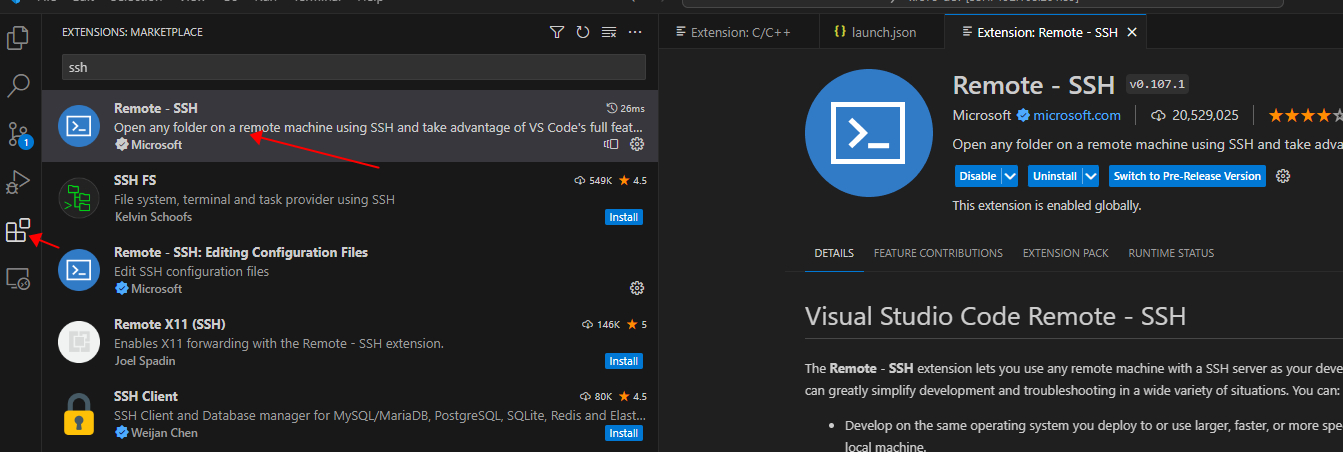The width and height of the screenshot is (1343, 452).
Task: Install the SSH FS extension
Action: pyautogui.click(x=624, y=217)
